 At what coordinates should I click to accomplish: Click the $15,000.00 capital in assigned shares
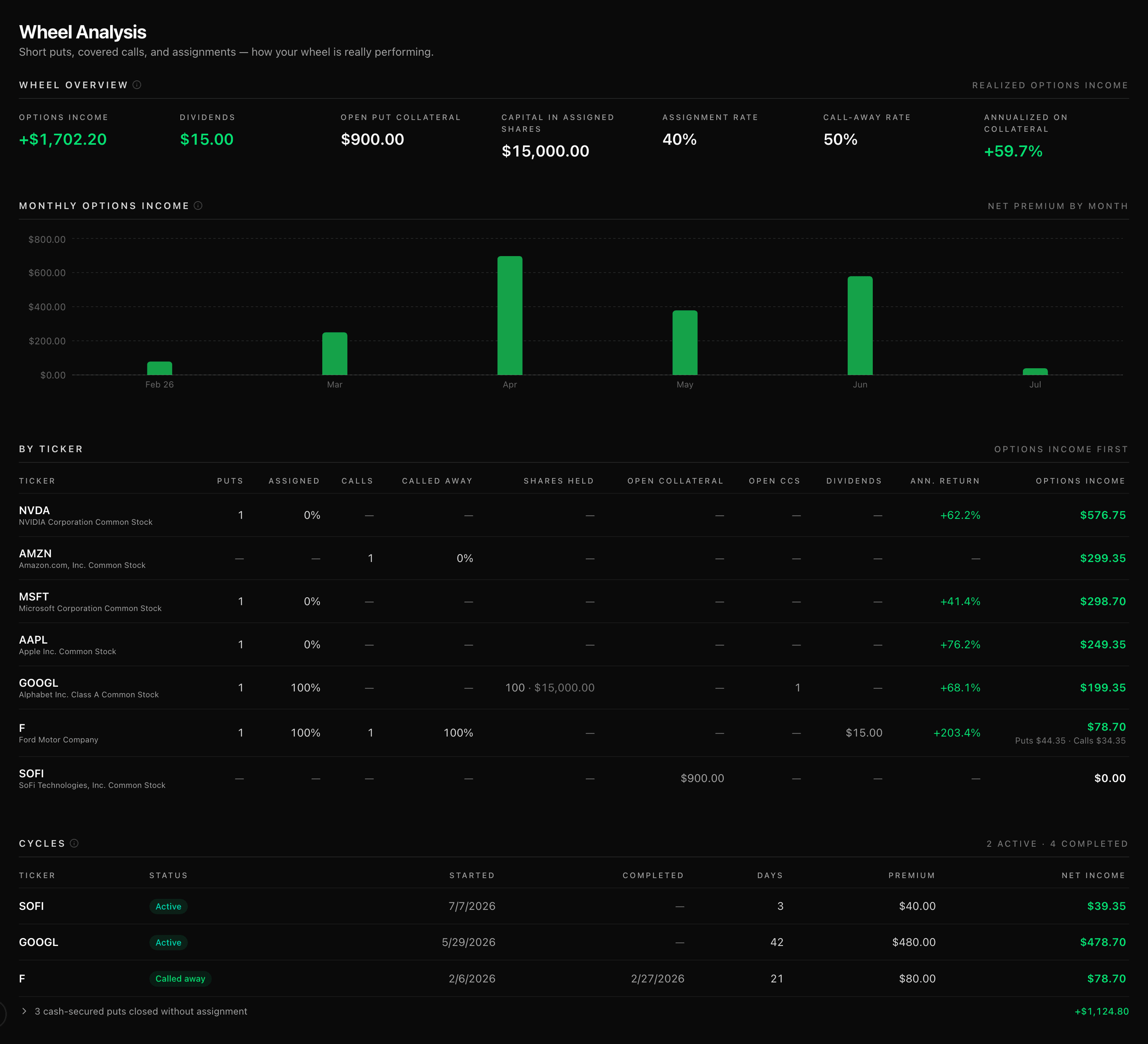click(x=545, y=151)
